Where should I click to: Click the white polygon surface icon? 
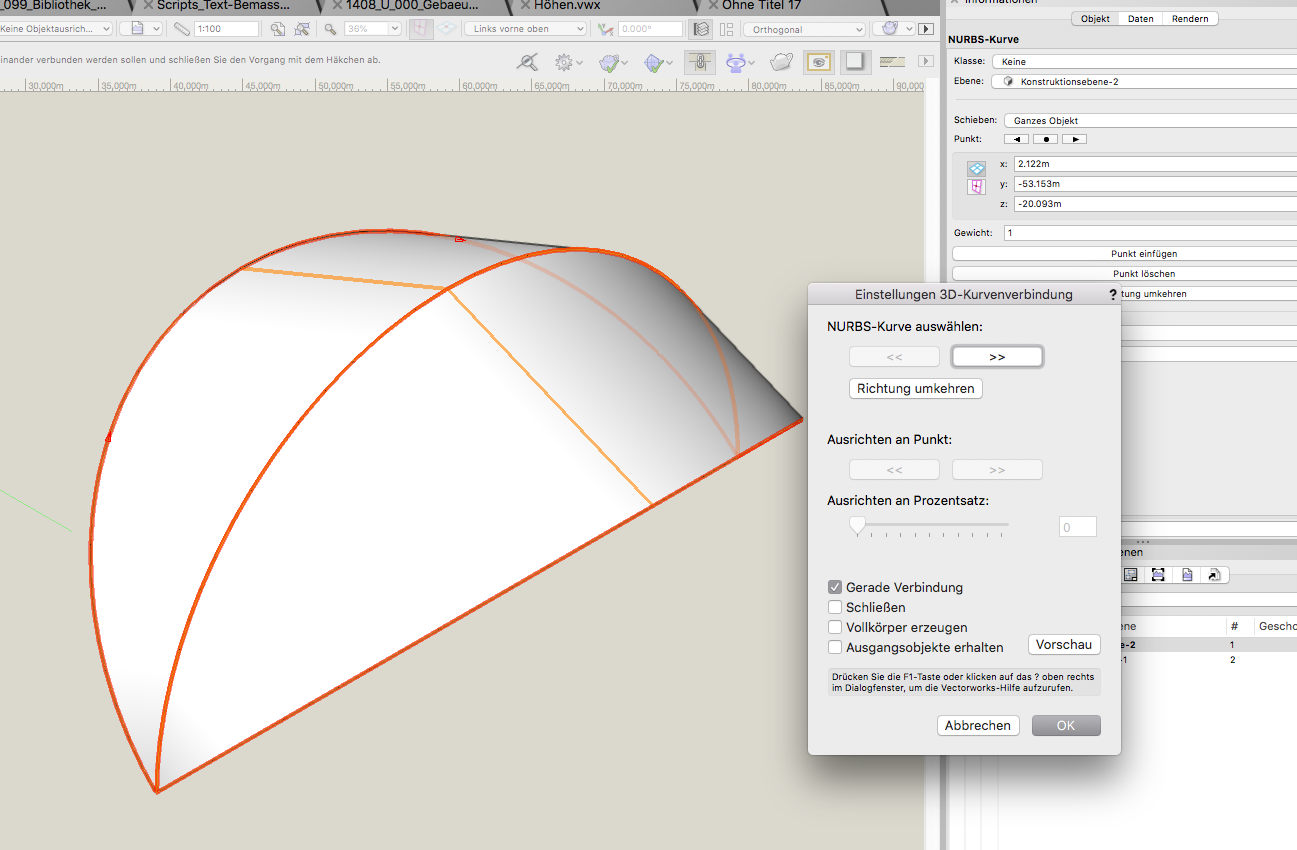[781, 62]
